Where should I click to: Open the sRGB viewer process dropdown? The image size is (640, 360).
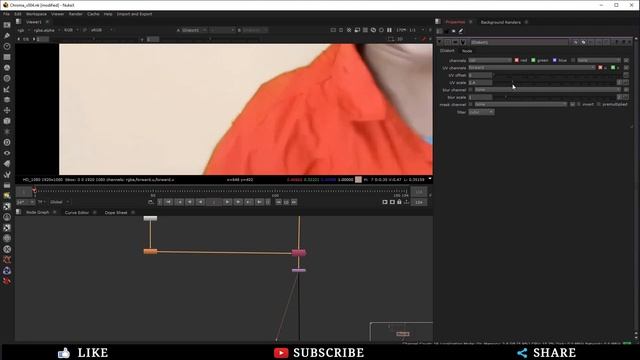pos(102,30)
